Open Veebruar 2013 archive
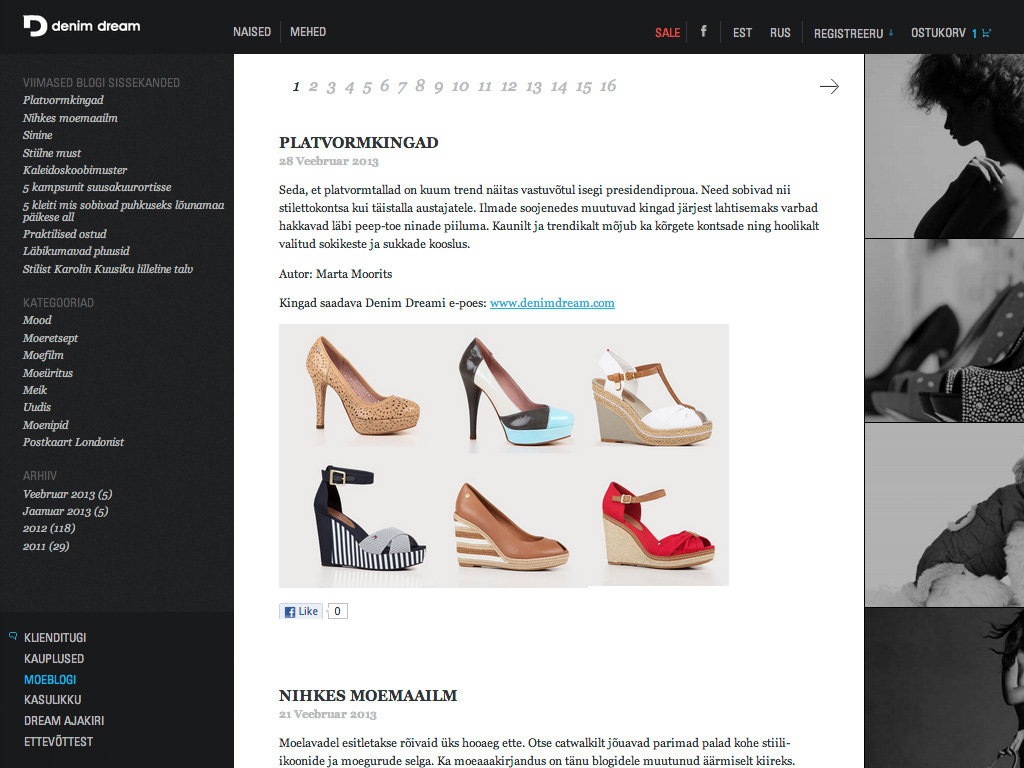The image size is (1024, 768). click(x=67, y=494)
